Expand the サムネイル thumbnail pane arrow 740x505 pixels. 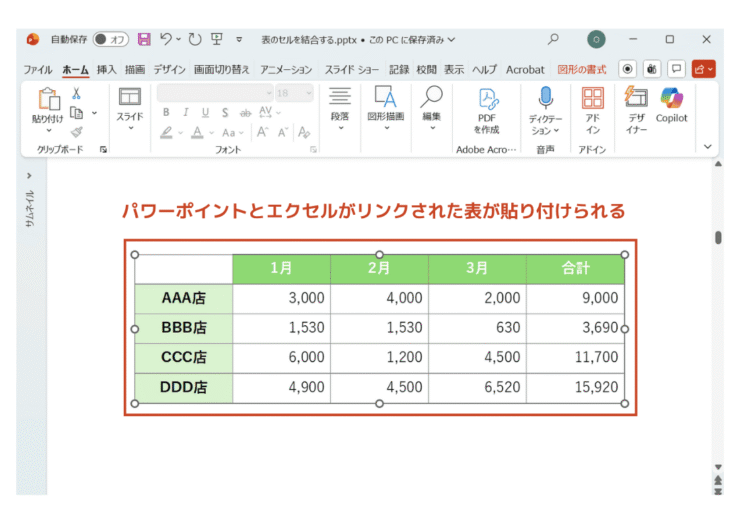(x=29, y=176)
